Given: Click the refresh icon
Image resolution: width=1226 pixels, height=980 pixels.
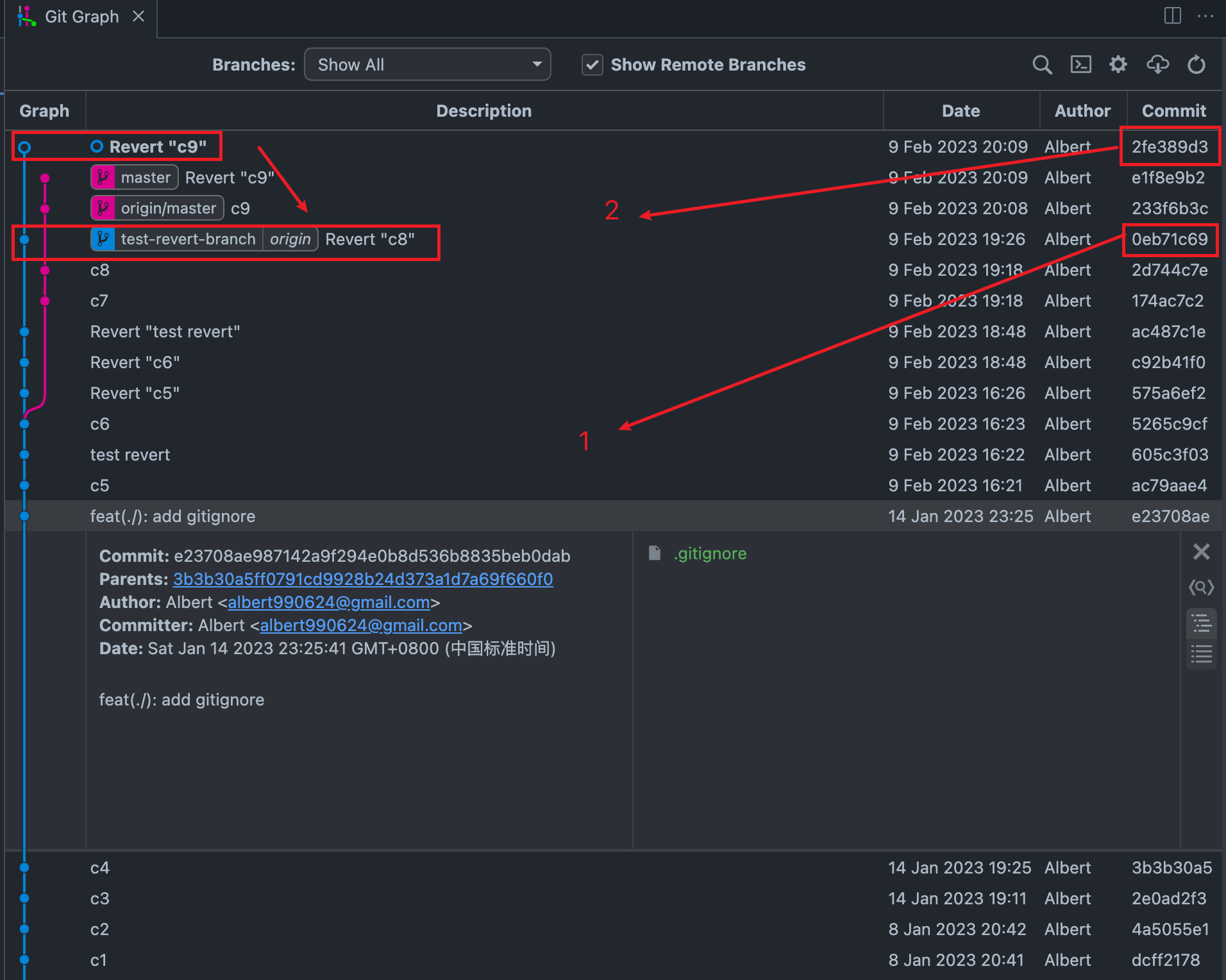Looking at the screenshot, I should pos(1196,65).
